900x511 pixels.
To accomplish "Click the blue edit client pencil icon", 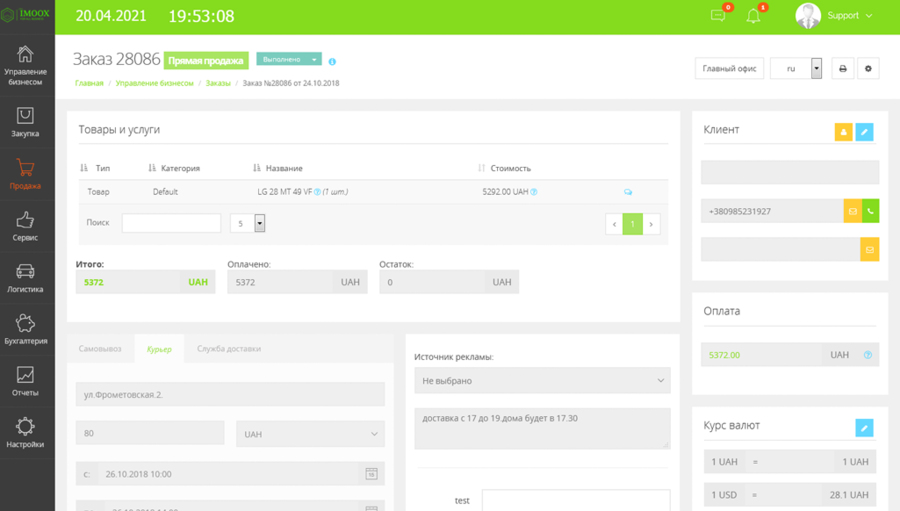I will tap(865, 132).
